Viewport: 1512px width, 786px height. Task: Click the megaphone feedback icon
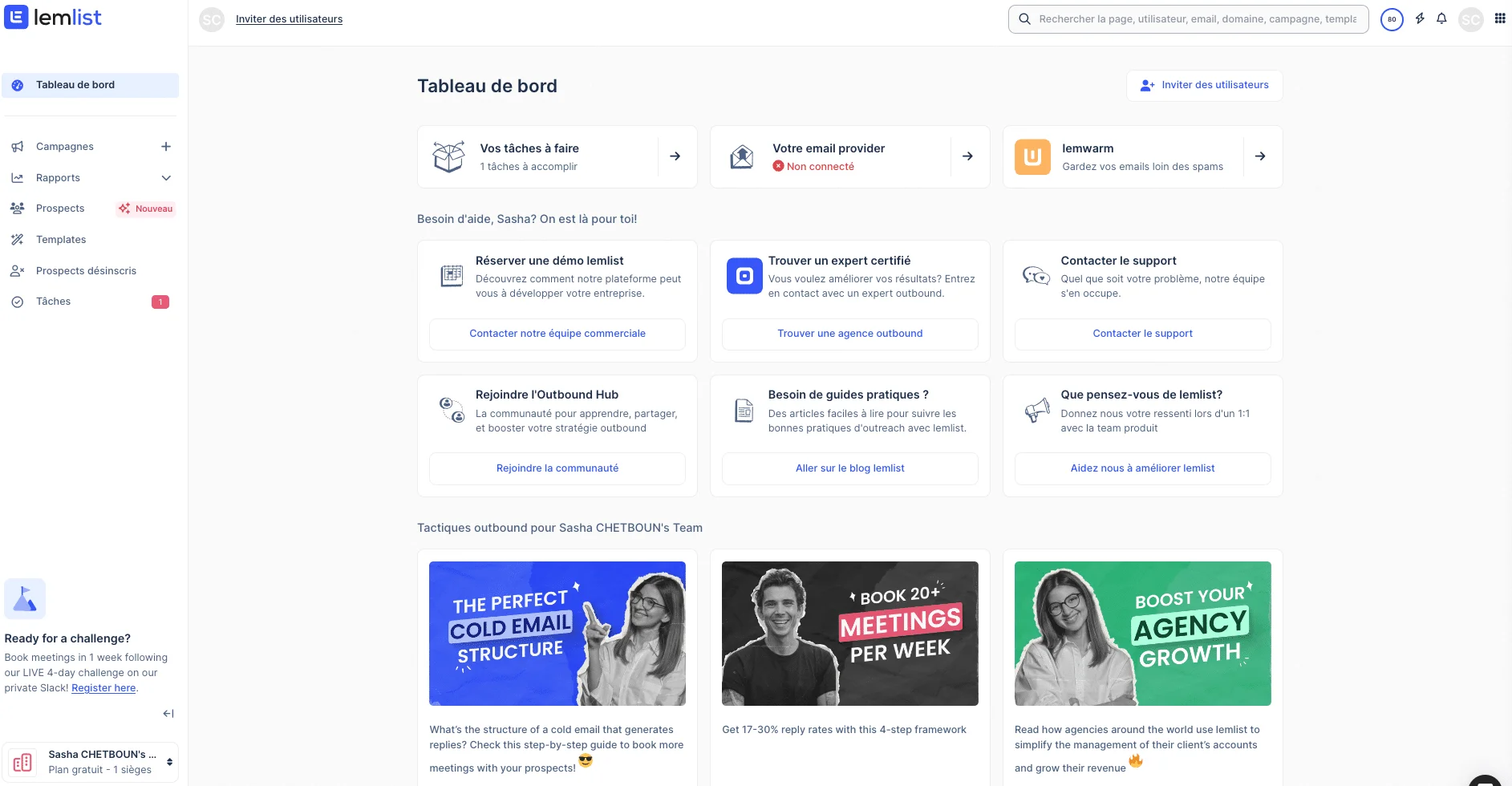1037,411
